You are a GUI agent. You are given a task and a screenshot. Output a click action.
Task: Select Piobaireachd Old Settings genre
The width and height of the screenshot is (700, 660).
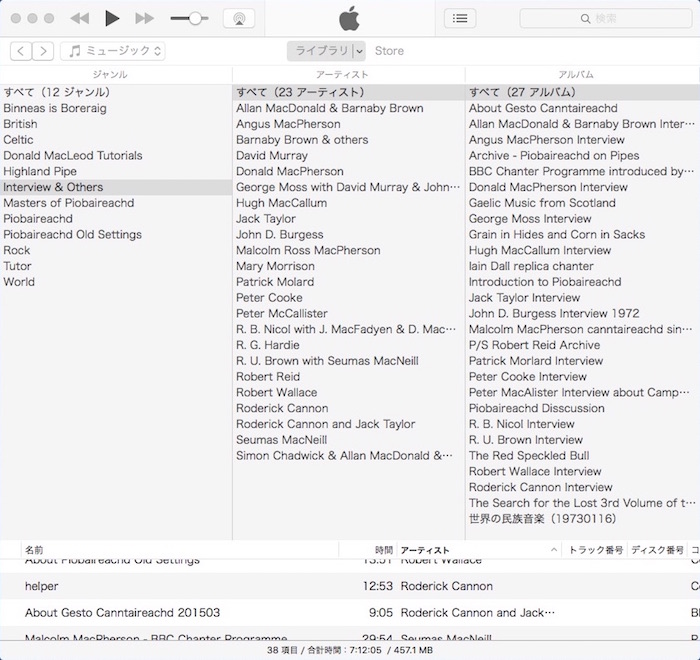click(72, 234)
